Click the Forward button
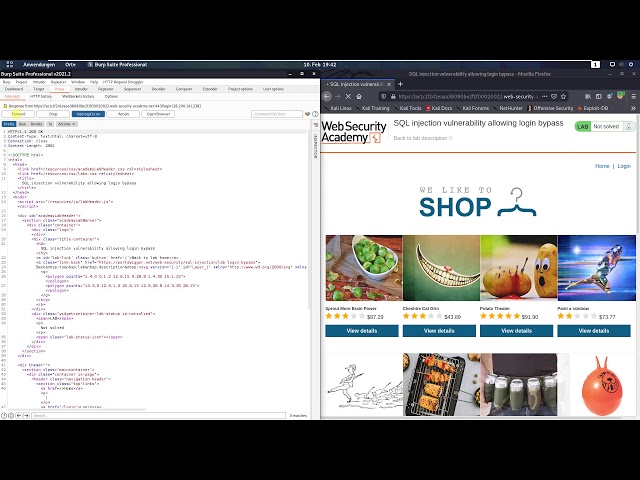This screenshot has width=640, height=480. point(18,114)
